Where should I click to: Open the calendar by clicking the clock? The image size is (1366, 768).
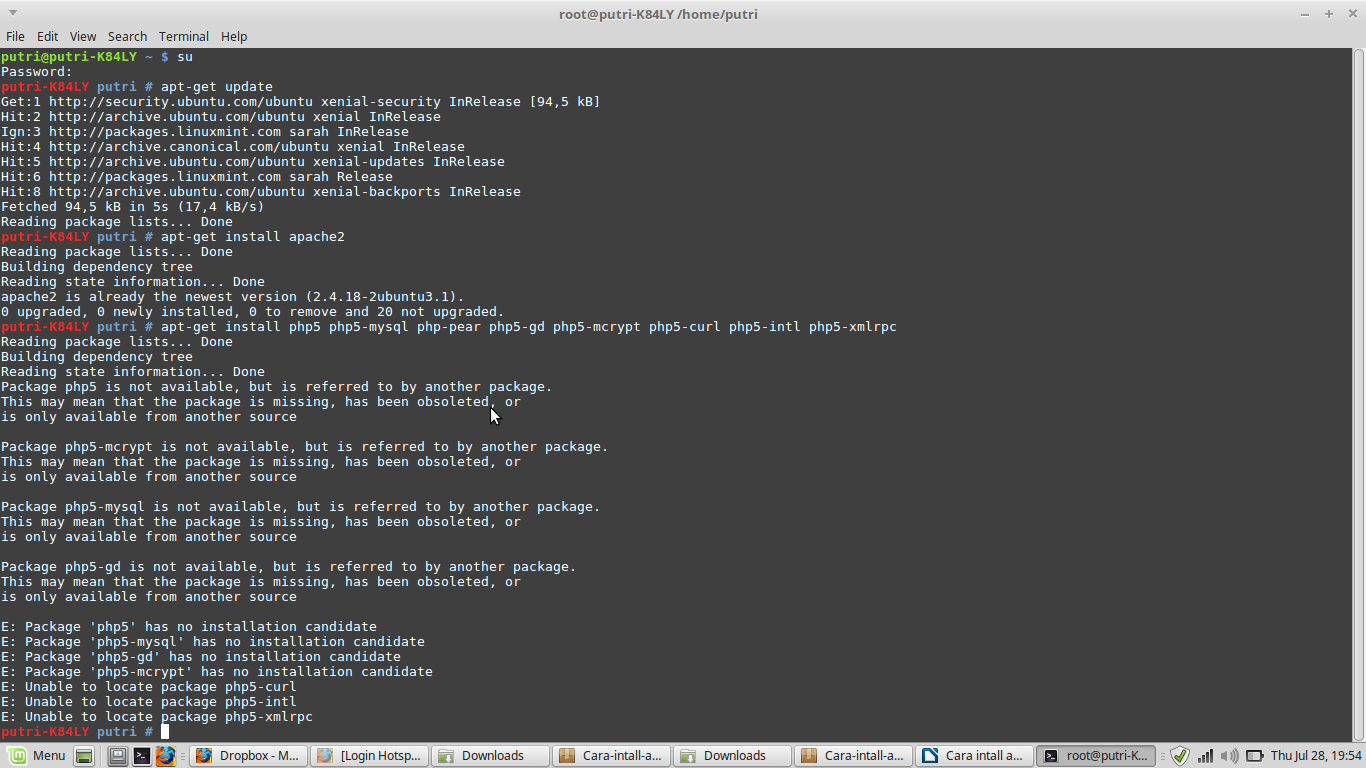pyautogui.click(x=1315, y=755)
